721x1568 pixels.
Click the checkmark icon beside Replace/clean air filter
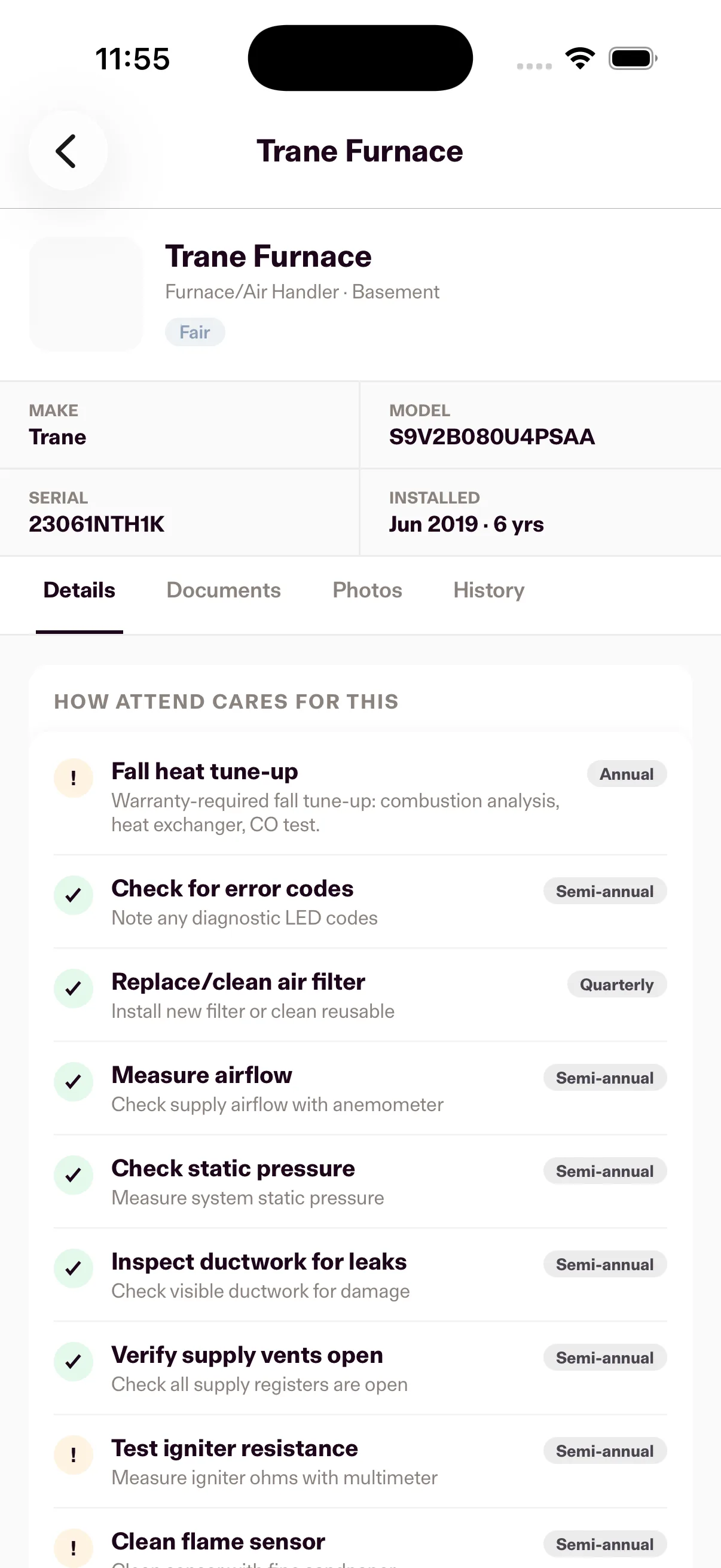coord(74,989)
